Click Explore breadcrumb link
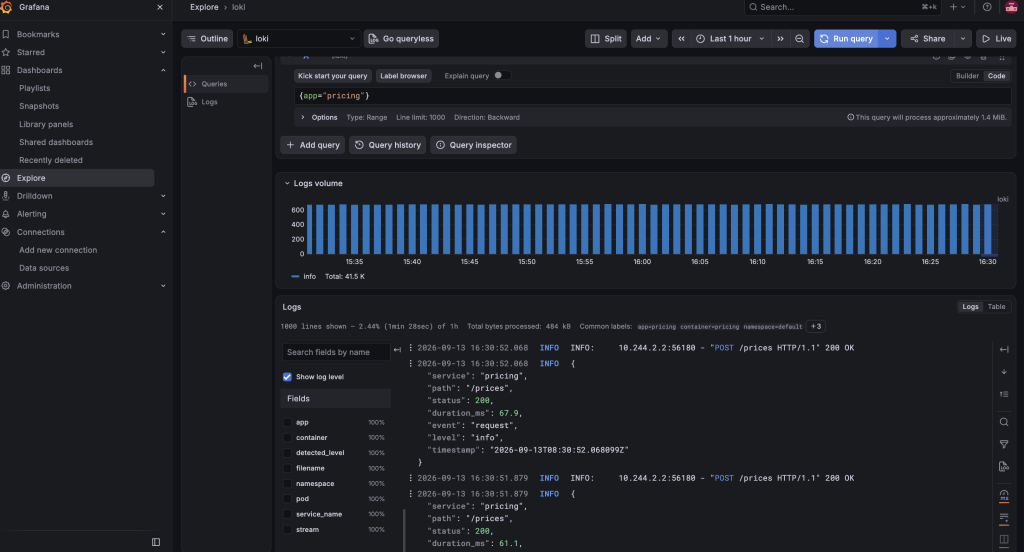Screen dimensions: 1024x552 pos(204,7)
